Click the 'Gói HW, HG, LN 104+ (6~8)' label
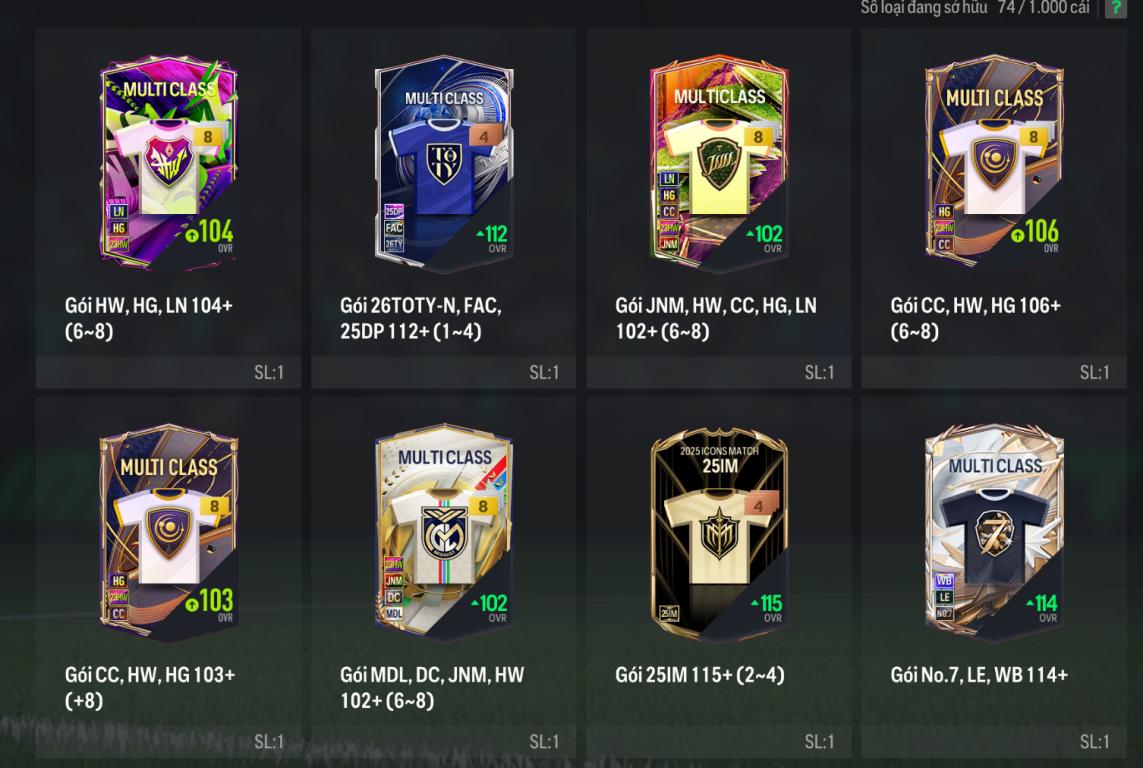This screenshot has height=768, width=1143. click(149, 318)
